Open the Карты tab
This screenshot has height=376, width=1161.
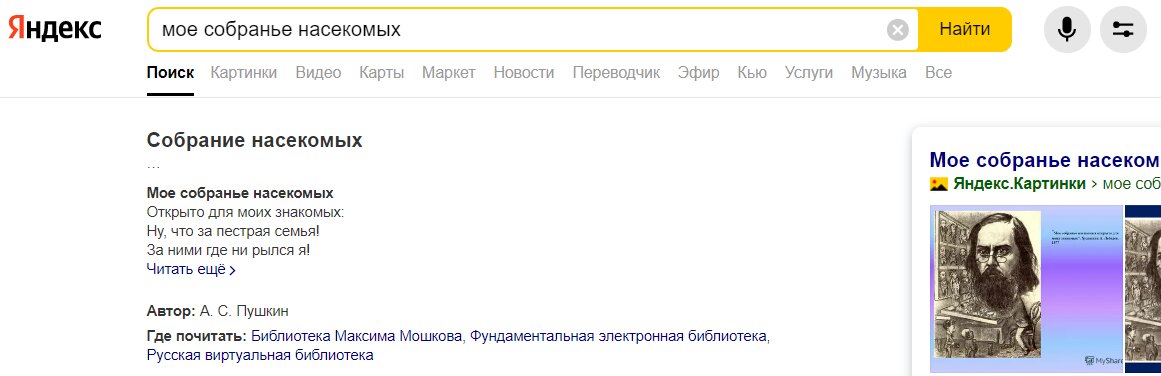[x=381, y=73]
